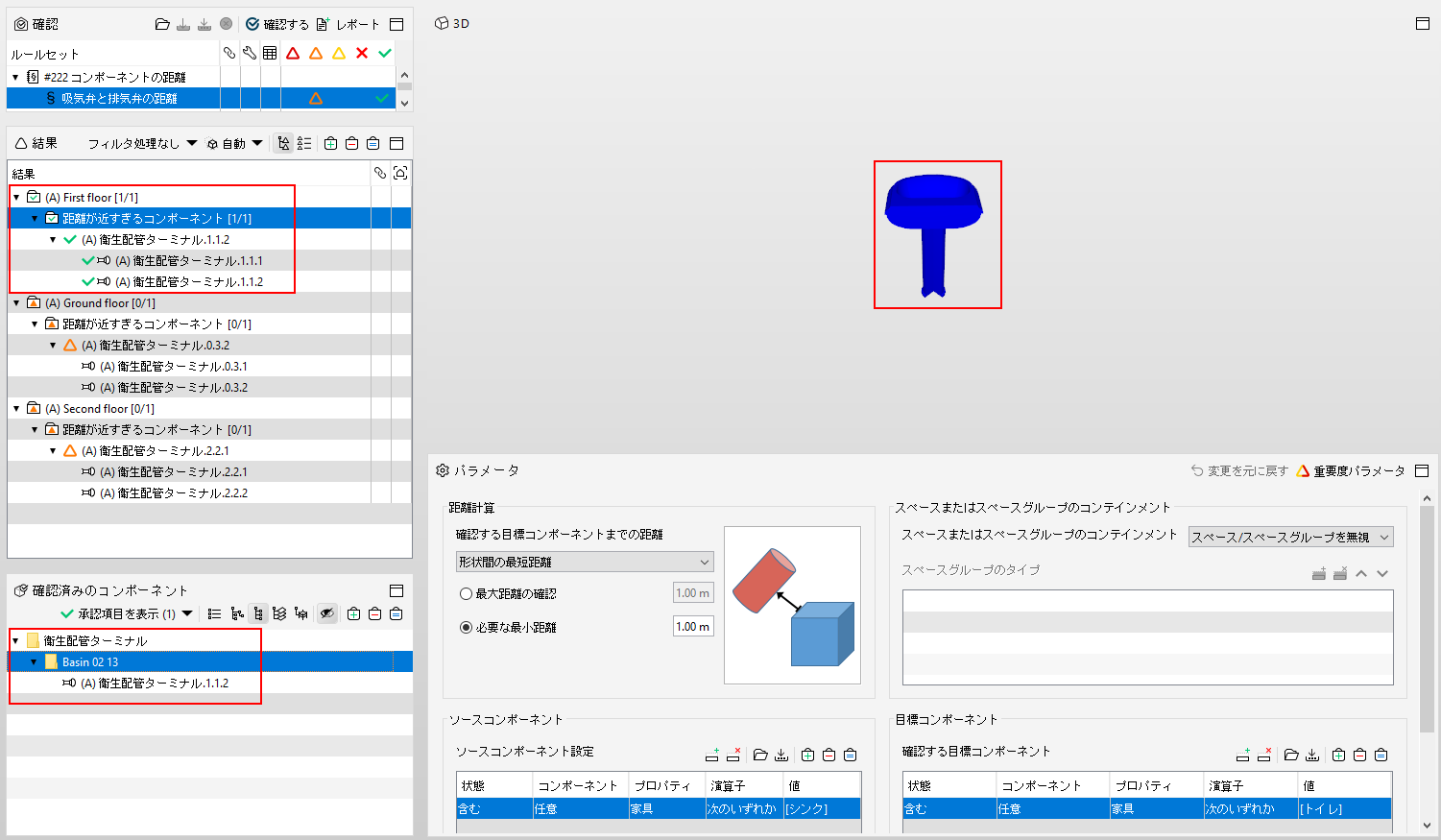Toggle the crossed-eye visibility button
This screenshot has height=840, width=1441.
coord(327,613)
